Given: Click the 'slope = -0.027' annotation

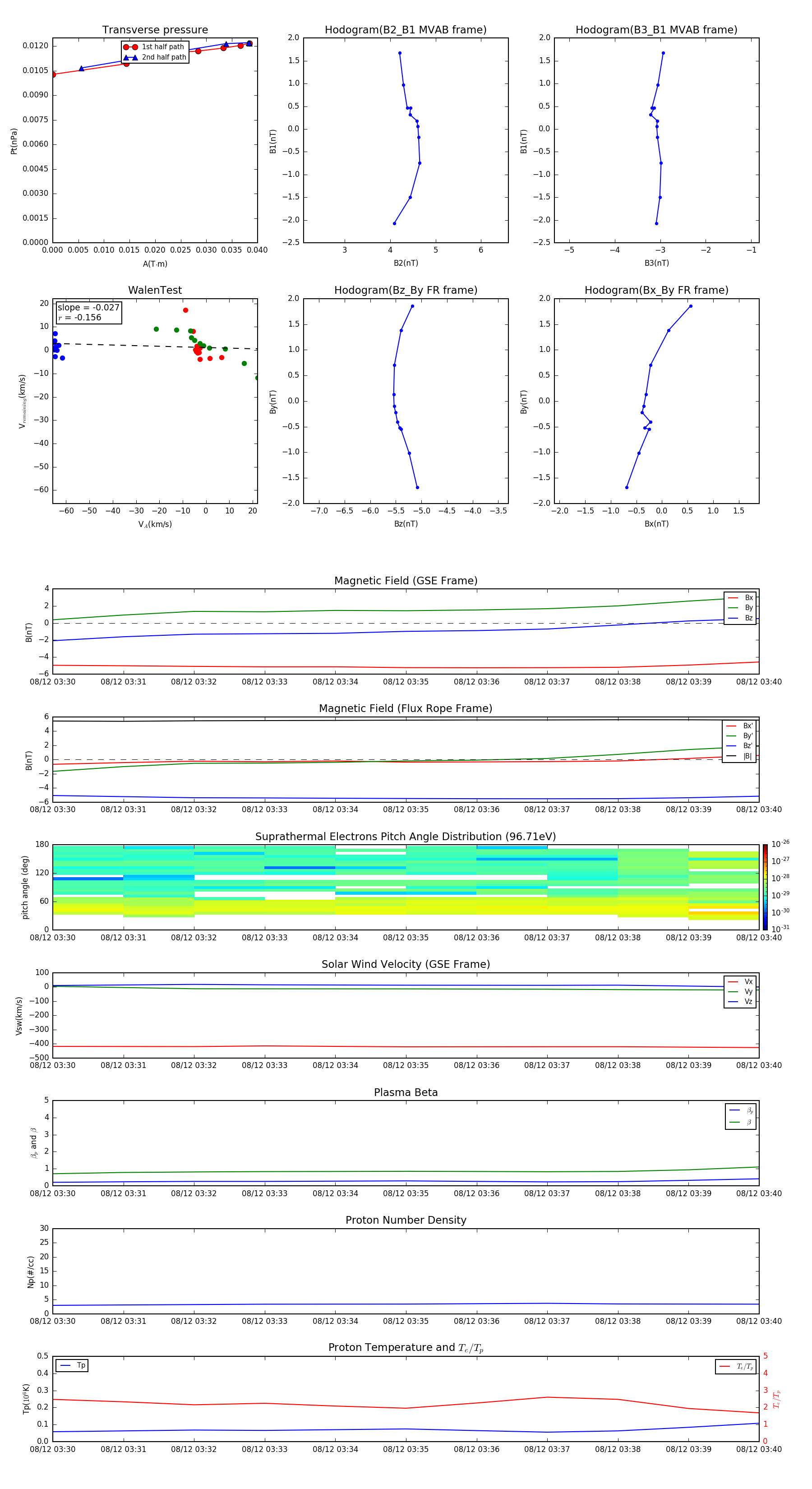Looking at the screenshot, I should [x=88, y=308].
